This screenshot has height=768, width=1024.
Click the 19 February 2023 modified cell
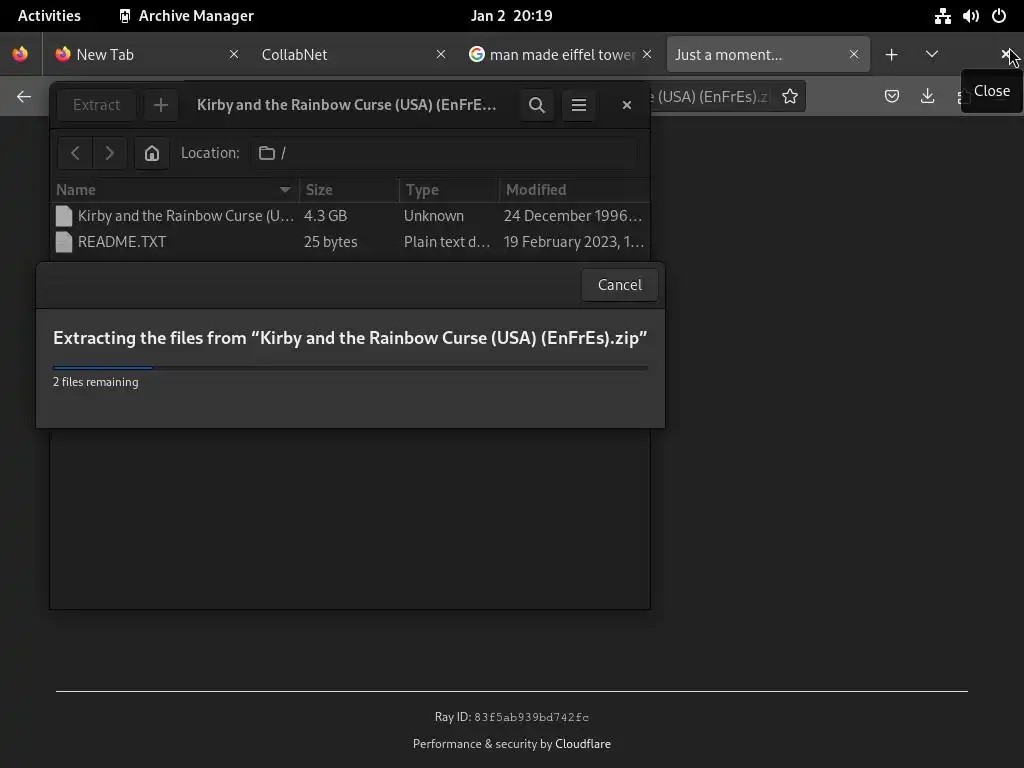pos(573,242)
